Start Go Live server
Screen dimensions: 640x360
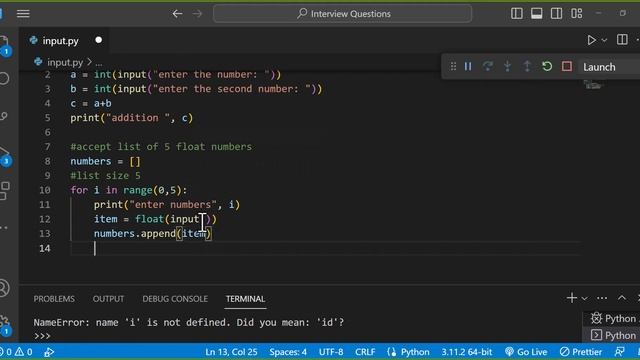pyautogui.click(x=525, y=352)
